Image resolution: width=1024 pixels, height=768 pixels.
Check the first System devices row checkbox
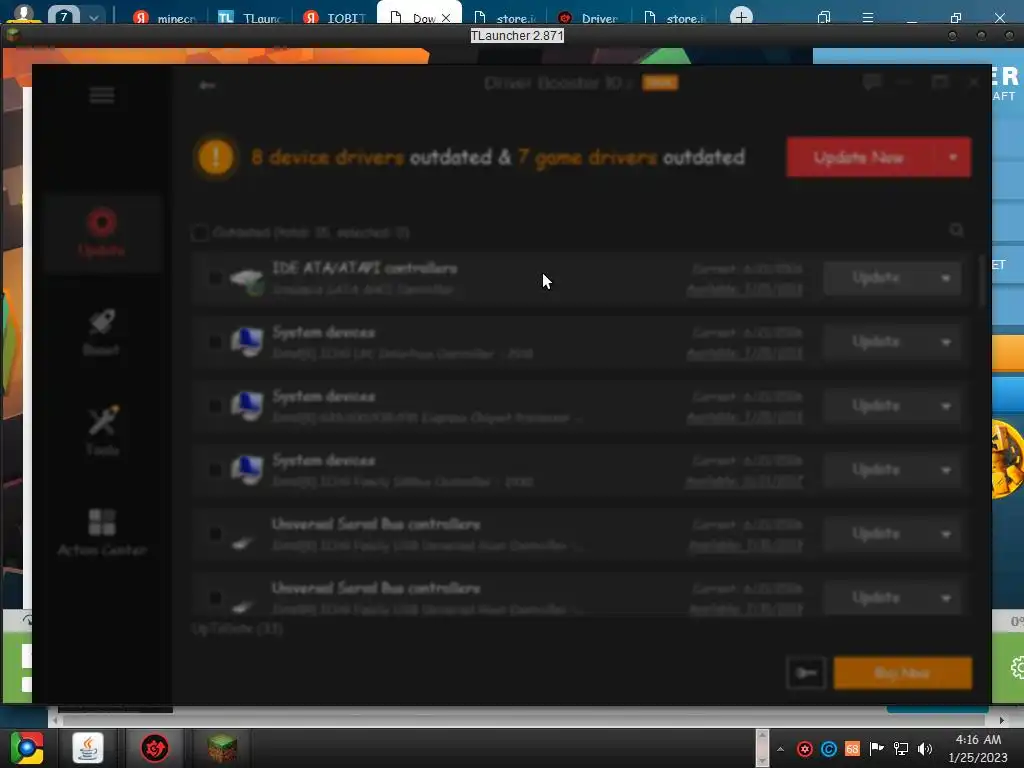215,342
